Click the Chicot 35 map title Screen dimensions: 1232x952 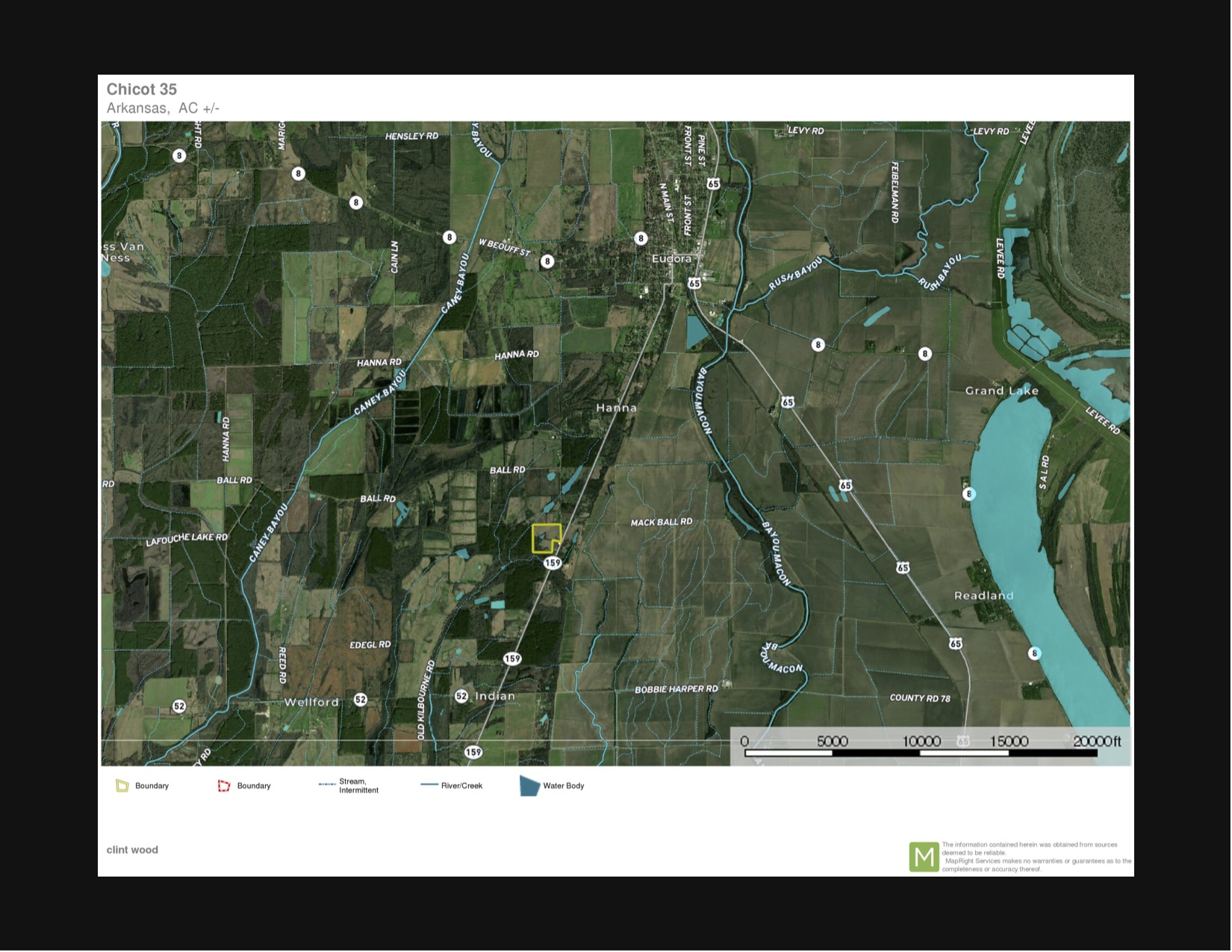pyautogui.click(x=142, y=90)
